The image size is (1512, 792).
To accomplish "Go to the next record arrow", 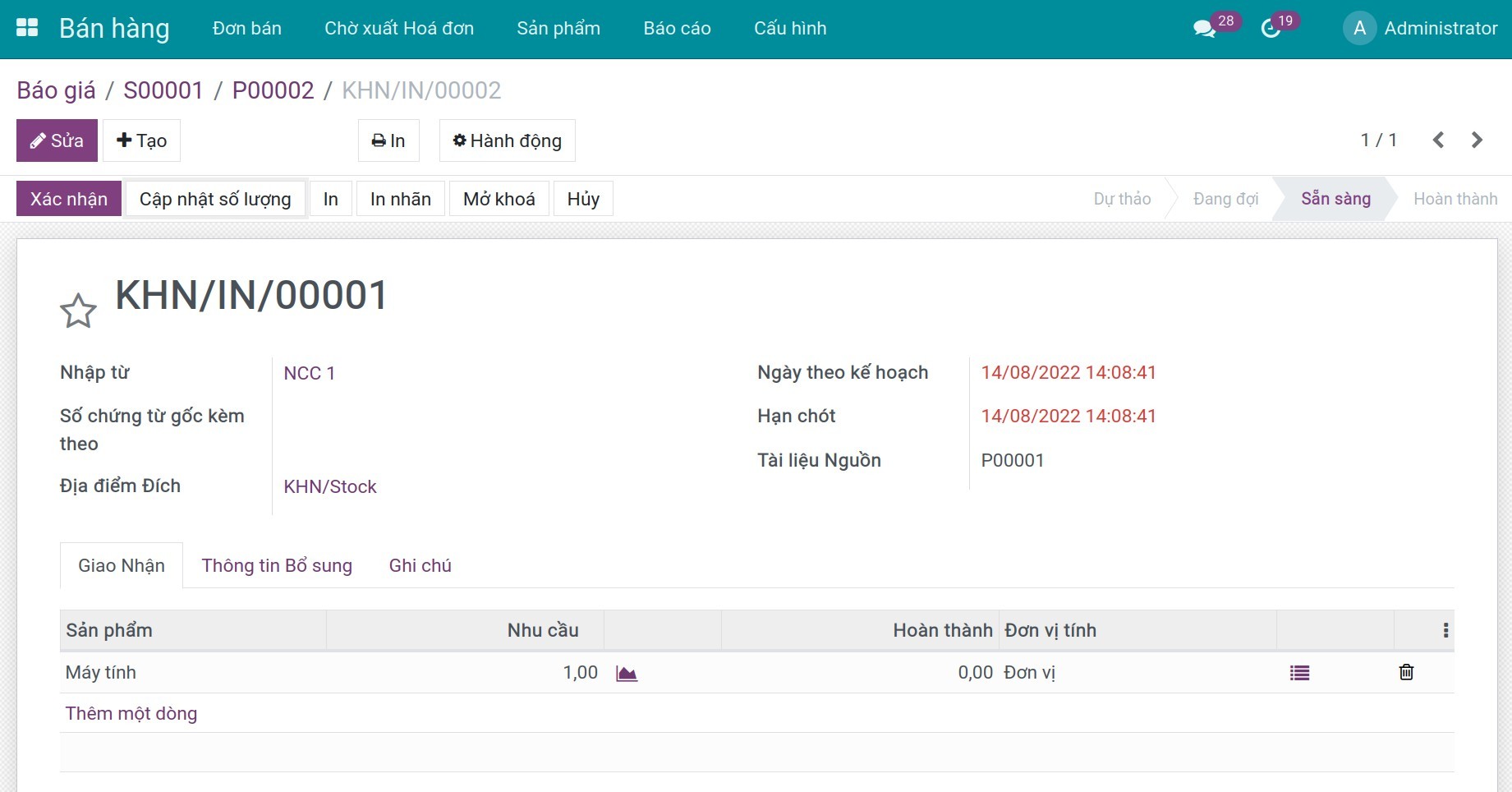I will [1477, 140].
